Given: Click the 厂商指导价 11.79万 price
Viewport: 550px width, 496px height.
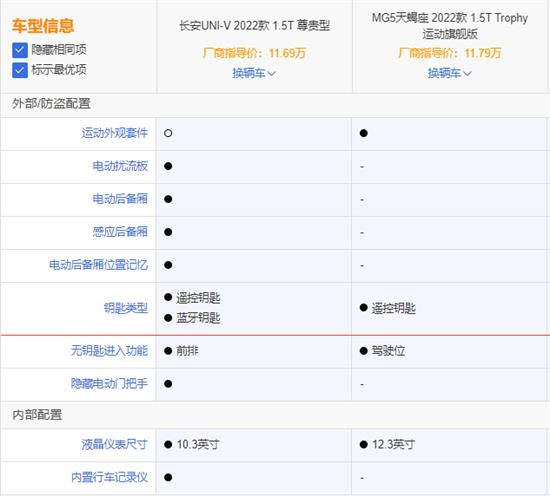Looking at the screenshot, I should 449,53.
